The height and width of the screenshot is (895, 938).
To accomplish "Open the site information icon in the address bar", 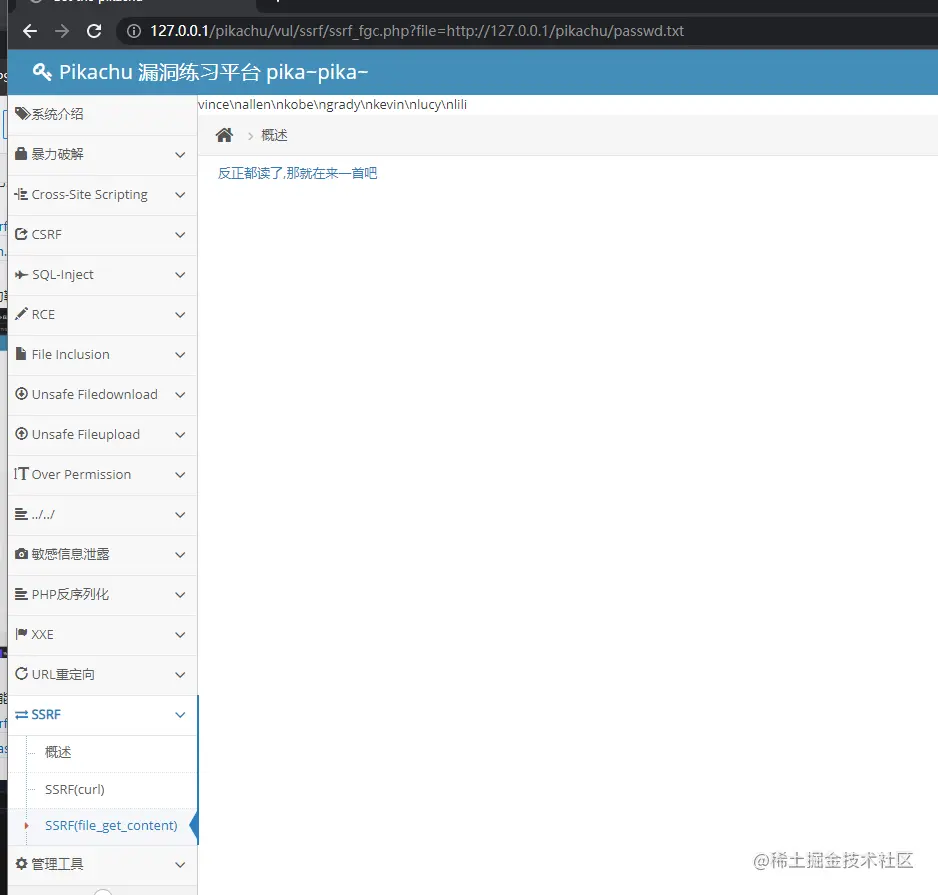I will (134, 31).
